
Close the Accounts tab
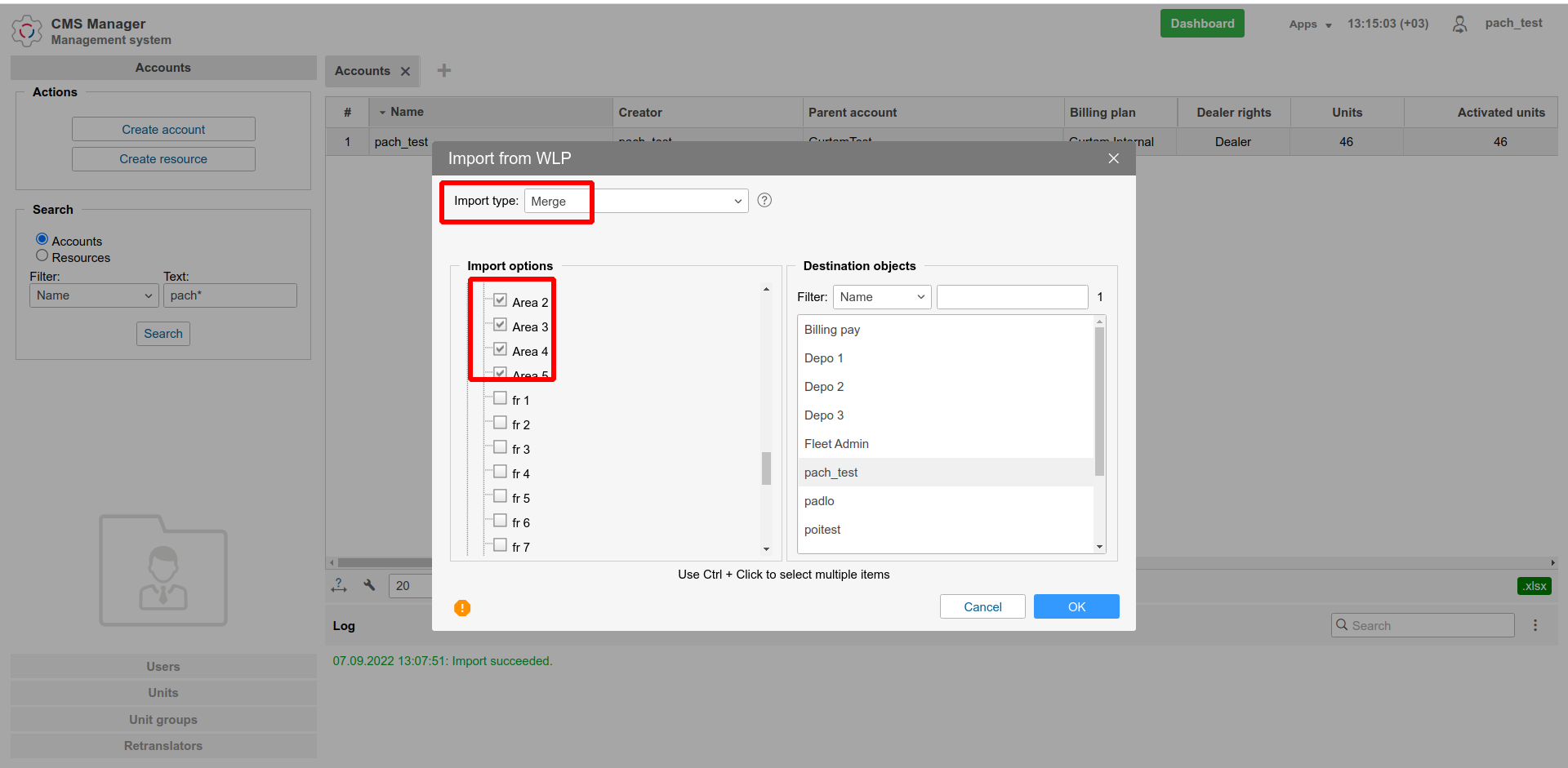pyautogui.click(x=406, y=72)
